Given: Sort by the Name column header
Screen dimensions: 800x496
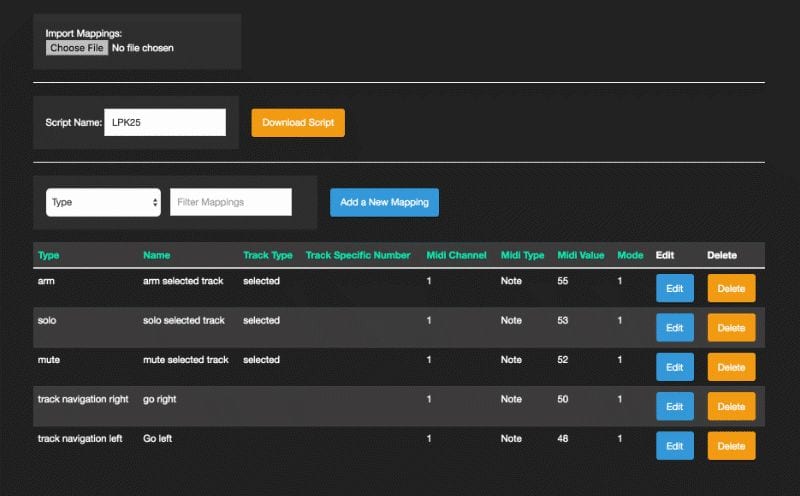Looking at the screenshot, I should pyautogui.click(x=156, y=255).
